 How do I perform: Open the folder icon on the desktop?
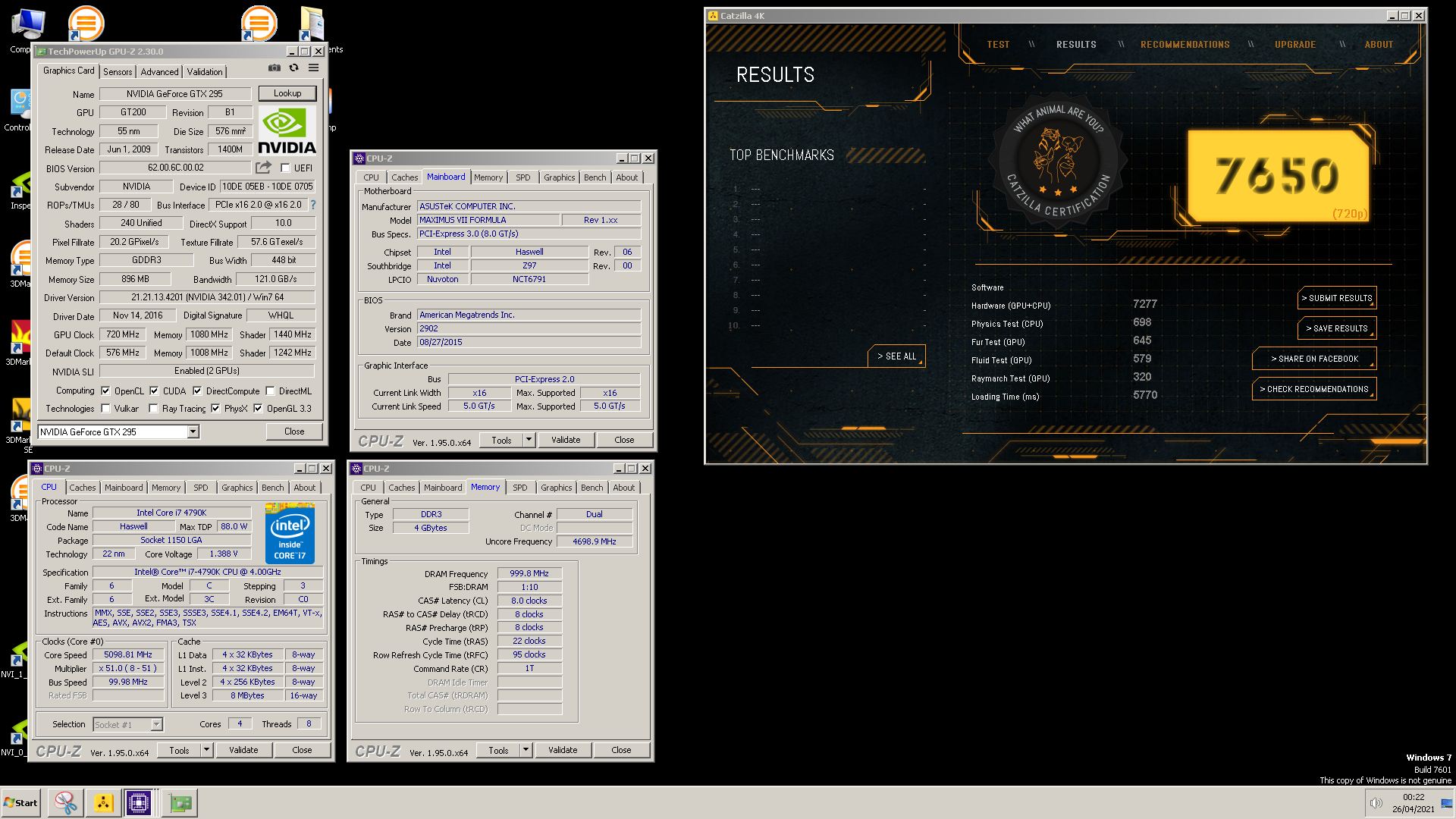311,24
